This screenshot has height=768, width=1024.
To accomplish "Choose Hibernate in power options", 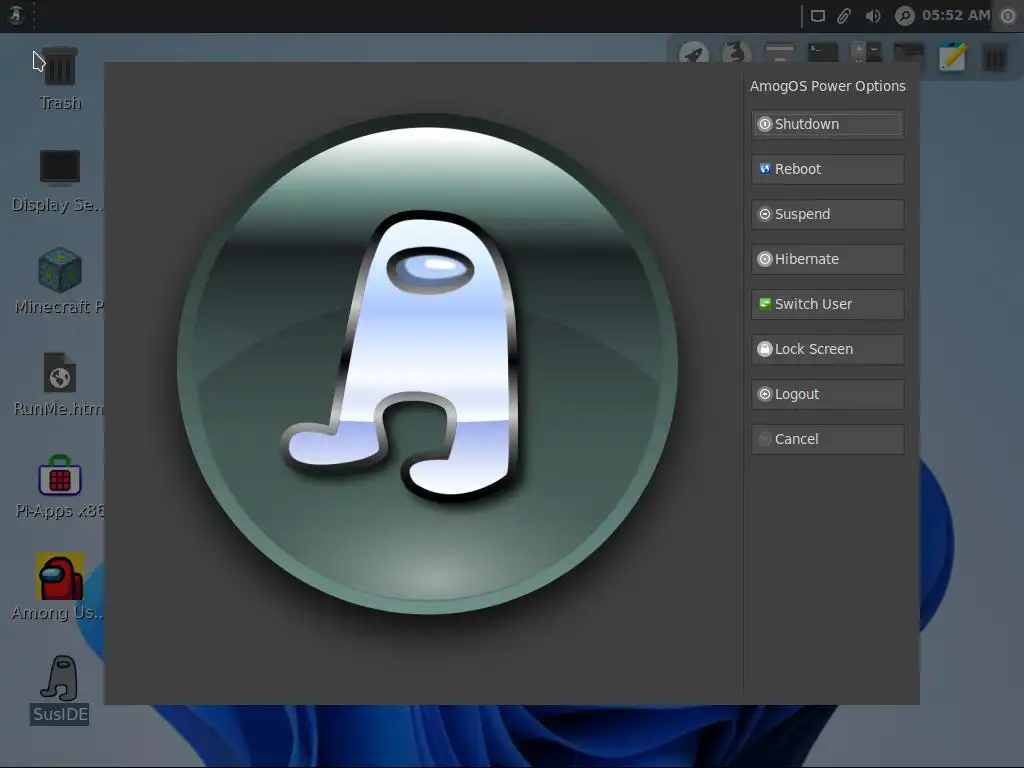I will 827,259.
